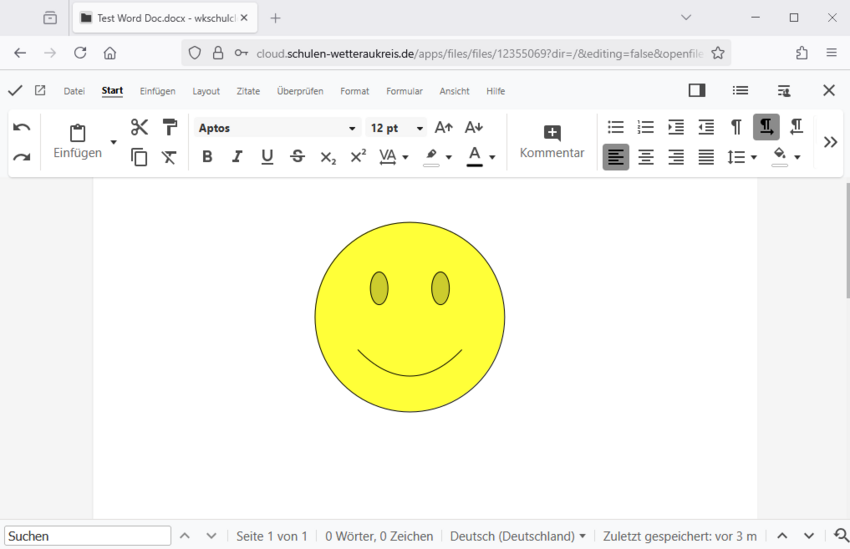
Task: Switch to the Layout tab
Action: [206, 91]
